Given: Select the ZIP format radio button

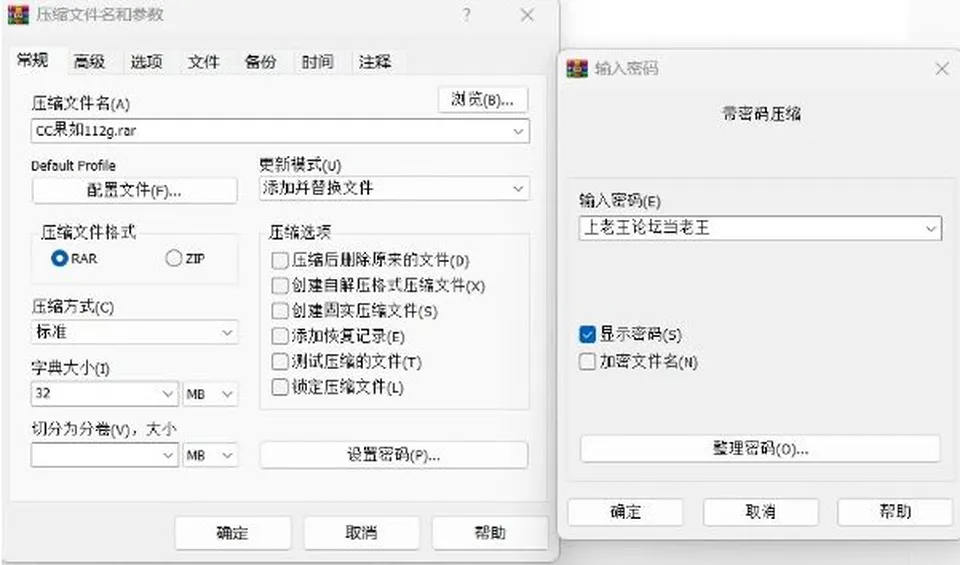Looking at the screenshot, I should 174,258.
